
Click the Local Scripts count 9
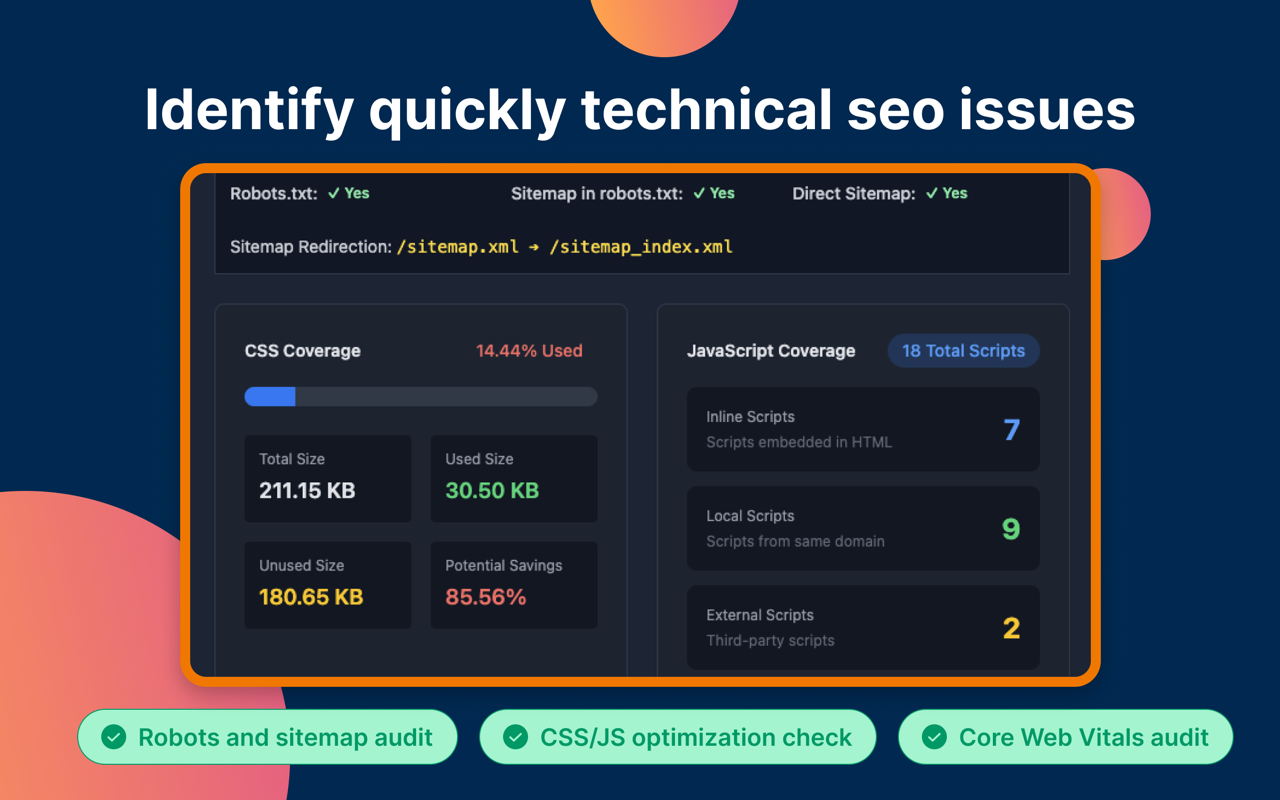point(1011,529)
